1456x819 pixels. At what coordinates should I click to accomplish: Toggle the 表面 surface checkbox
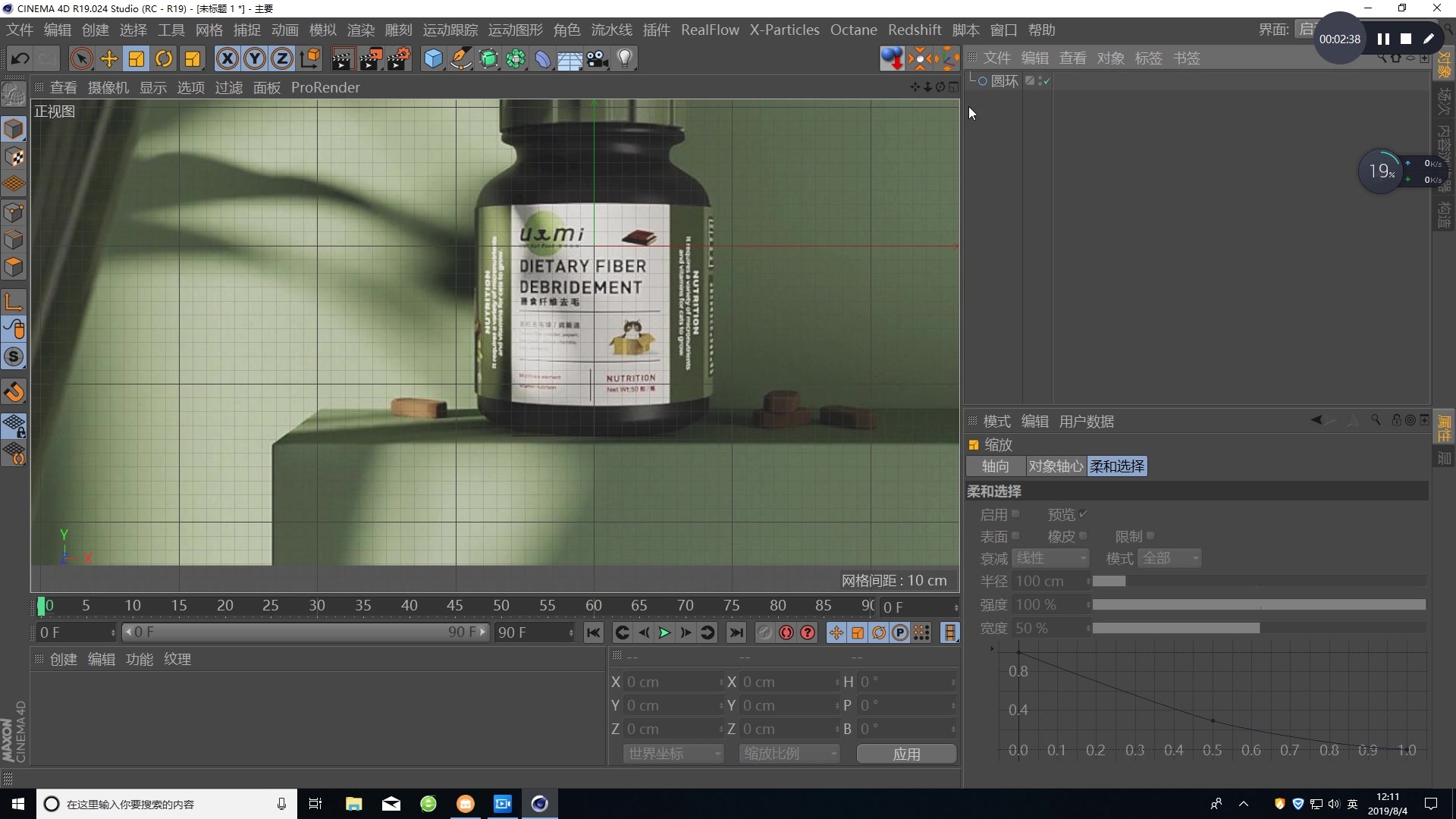tap(1017, 535)
